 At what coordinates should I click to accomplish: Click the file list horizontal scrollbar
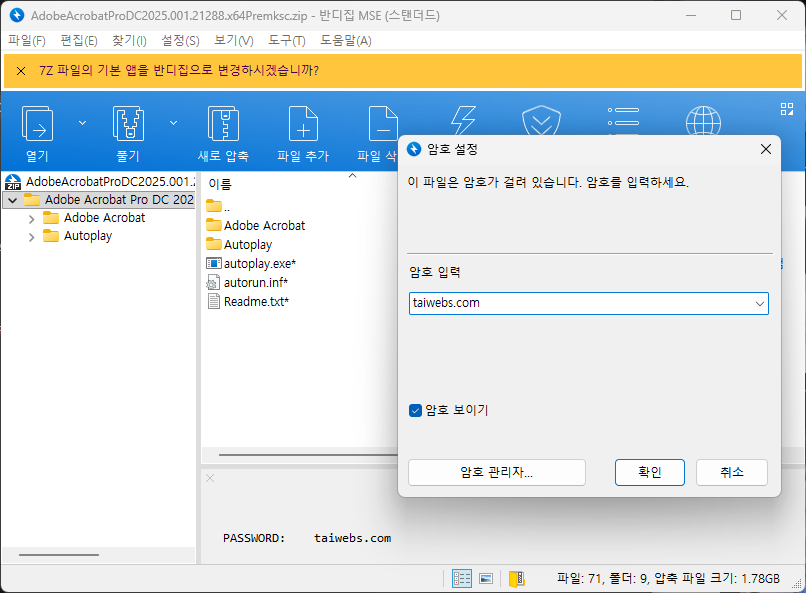pyautogui.click(x=308, y=455)
